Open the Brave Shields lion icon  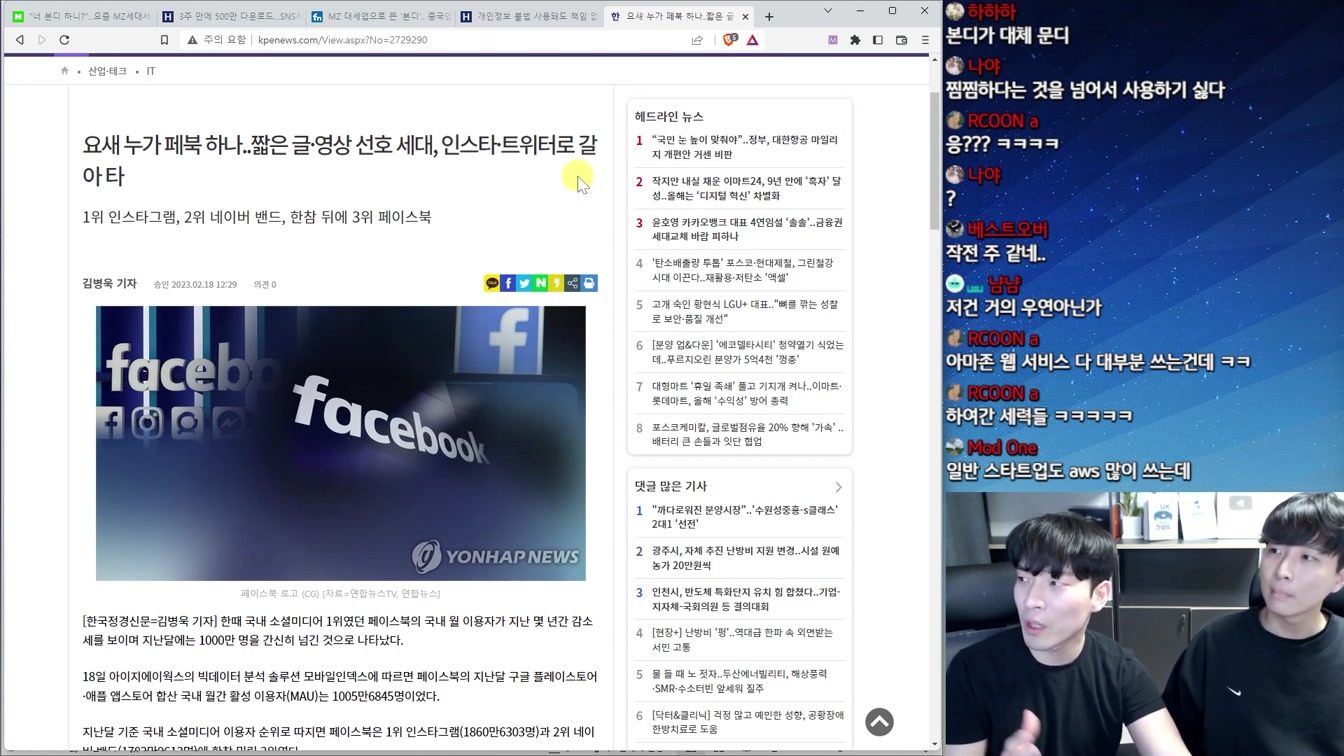click(730, 40)
